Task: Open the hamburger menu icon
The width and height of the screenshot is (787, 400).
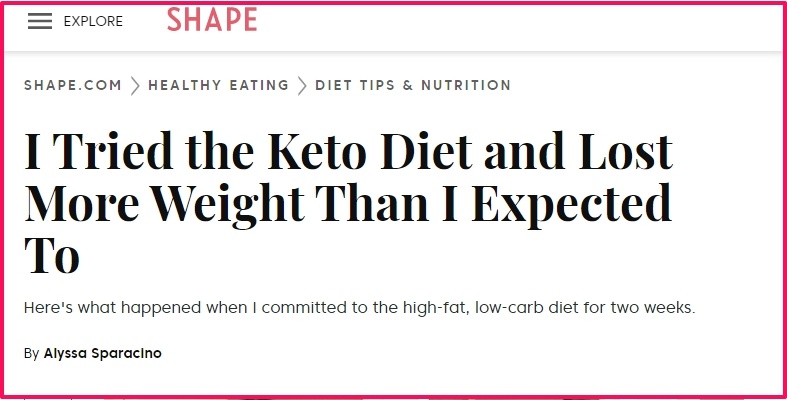Action: (40, 21)
